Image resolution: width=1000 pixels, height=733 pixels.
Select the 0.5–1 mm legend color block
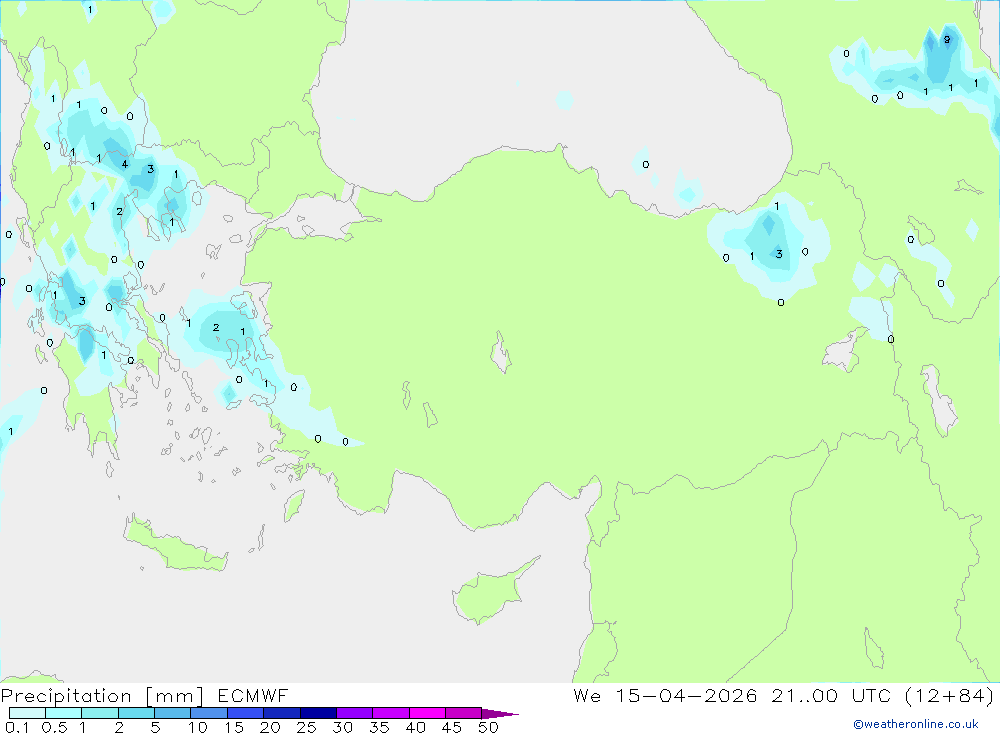[x=64, y=713]
